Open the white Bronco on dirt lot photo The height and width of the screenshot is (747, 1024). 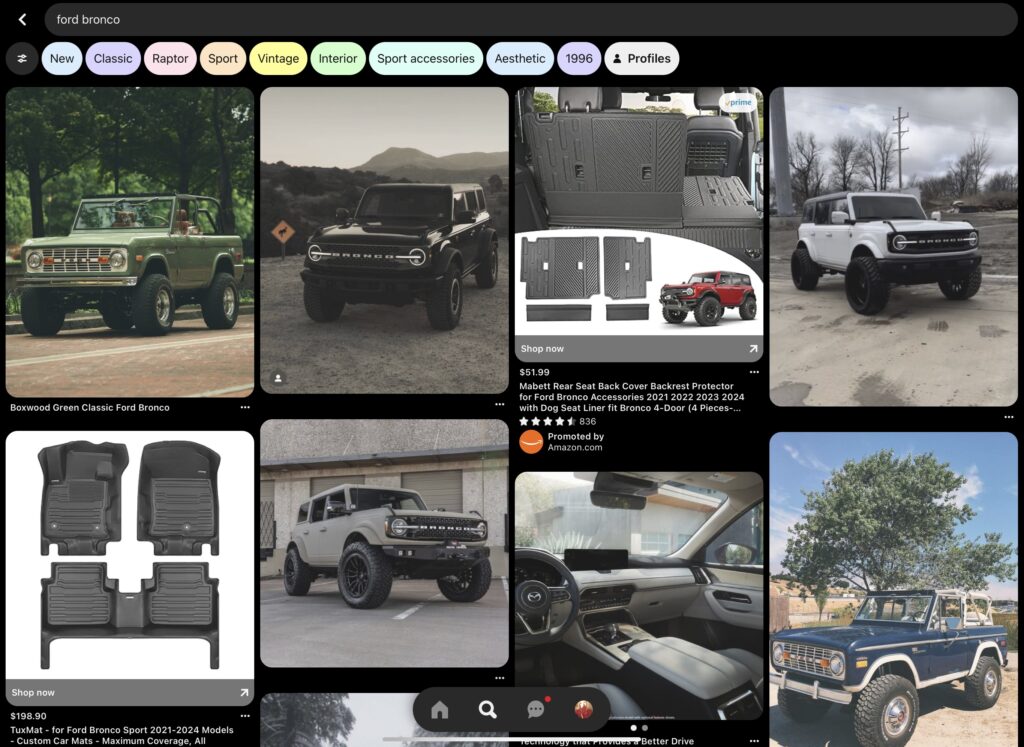[893, 247]
